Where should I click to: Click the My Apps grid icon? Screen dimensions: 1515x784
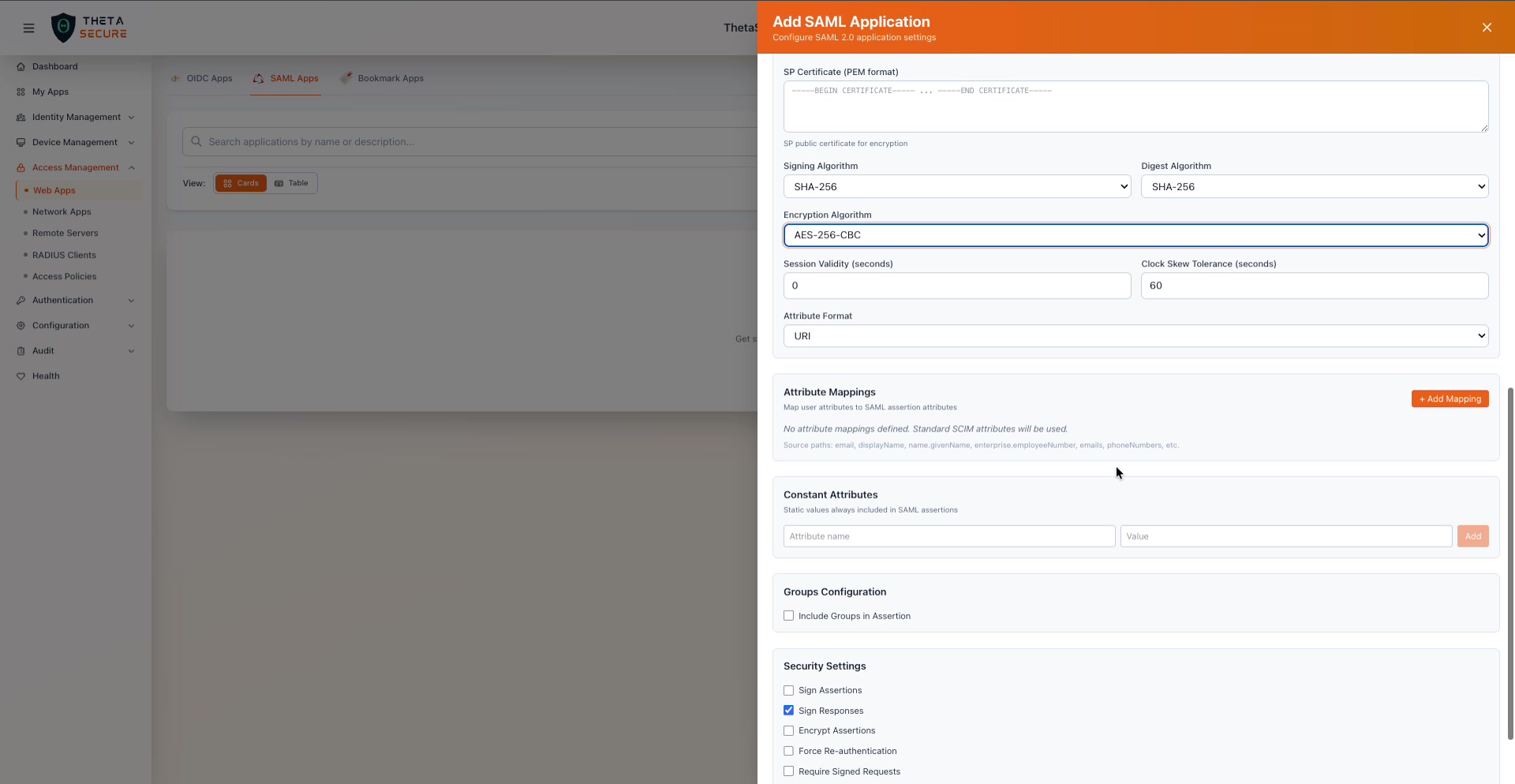coord(21,92)
